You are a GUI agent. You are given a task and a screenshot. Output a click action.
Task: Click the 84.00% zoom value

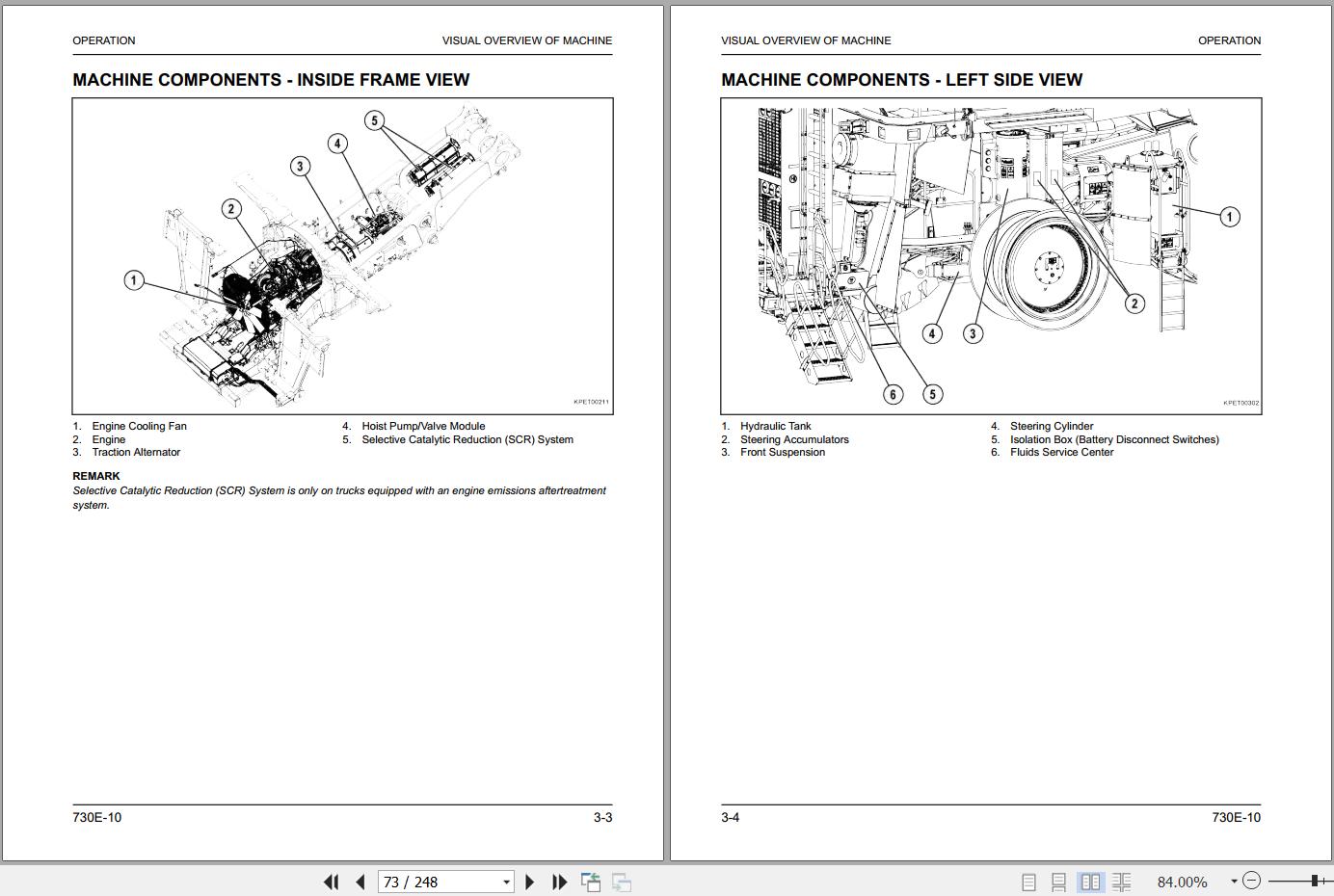(x=1182, y=882)
